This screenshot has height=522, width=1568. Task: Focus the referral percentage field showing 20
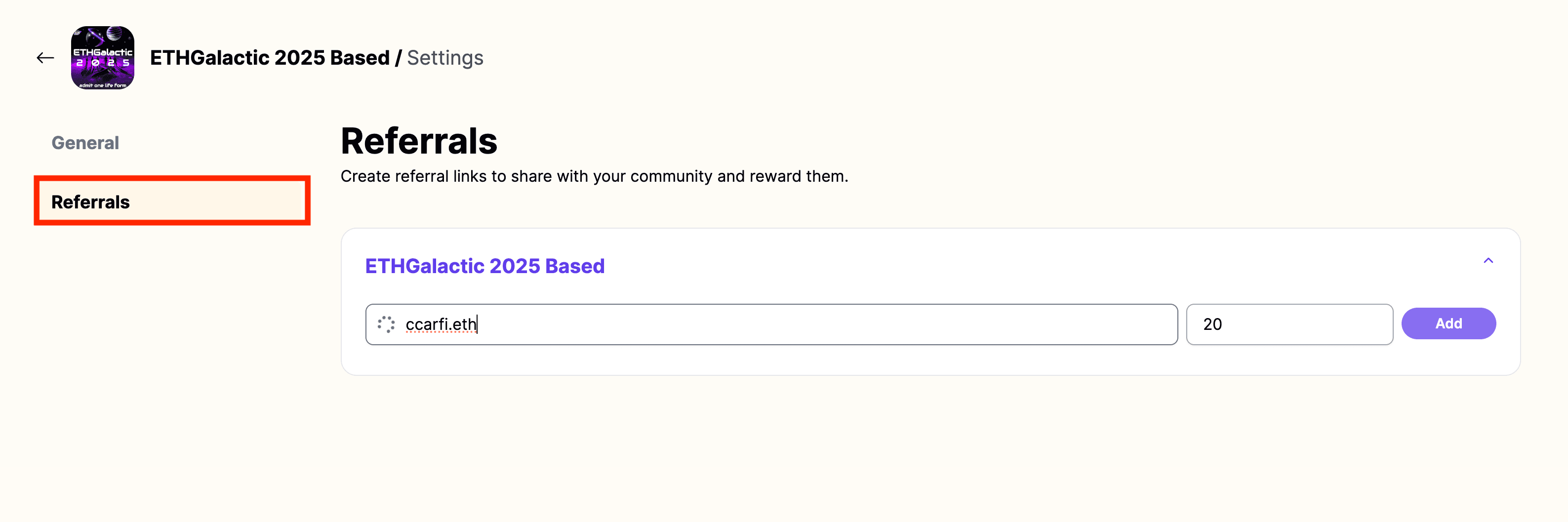click(x=1289, y=324)
